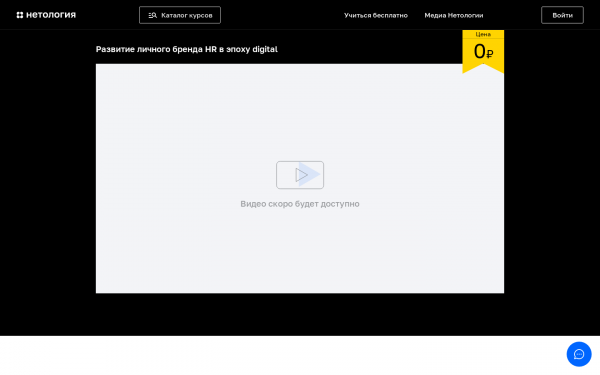The height and width of the screenshot is (375, 600).
Task: Open the blue chat support bubble
Action: pyautogui.click(x=579, y=354)
